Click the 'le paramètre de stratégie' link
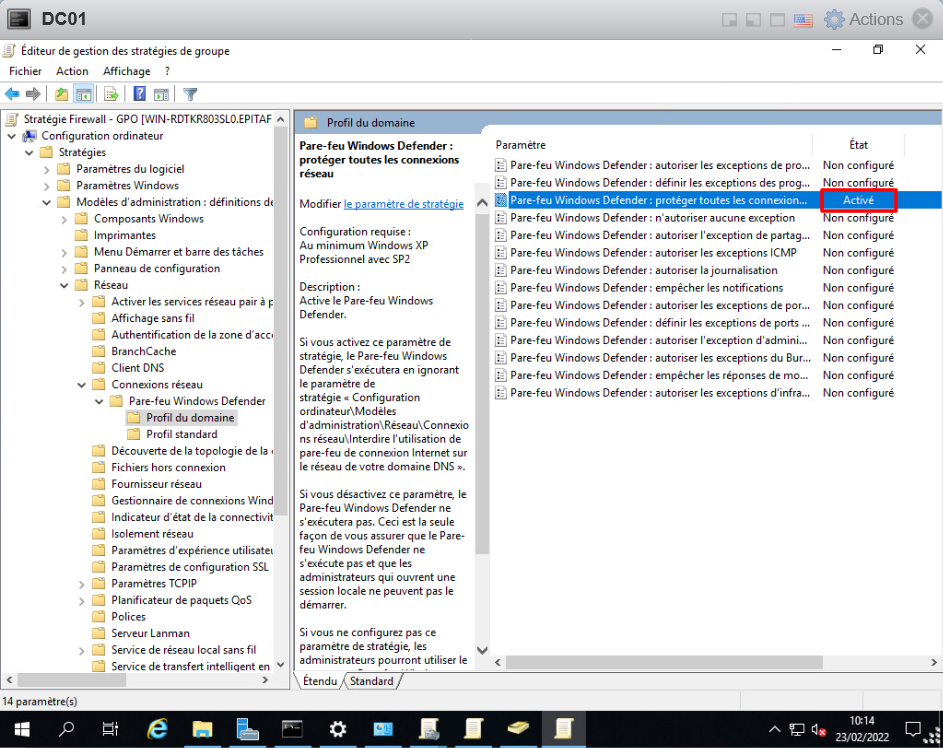943x748 pixels. pyautogui.click(x=403, y=204)
